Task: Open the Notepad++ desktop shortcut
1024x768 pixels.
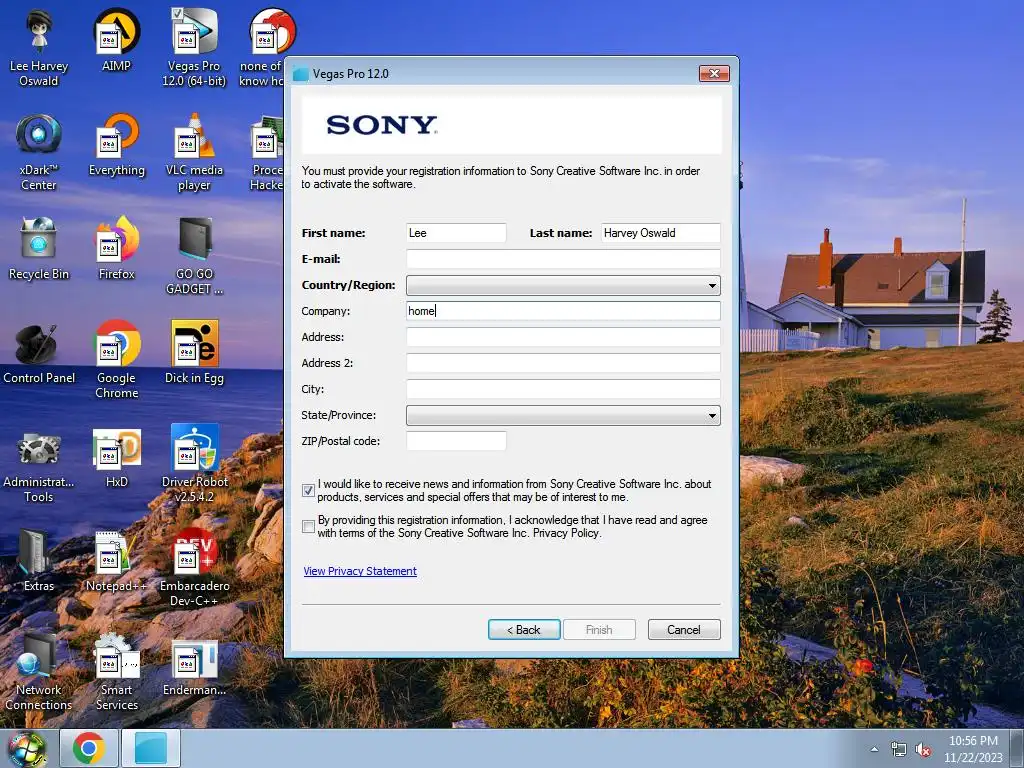Action: [x=117, y=560]
